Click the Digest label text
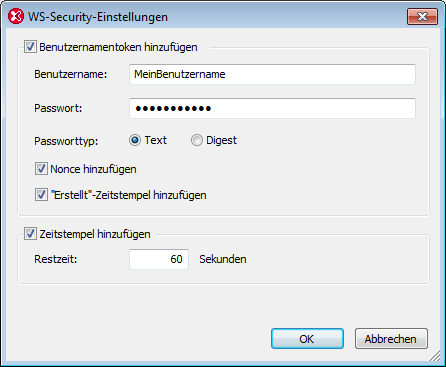This screenshot has height=367, width=446. (221, 141)
